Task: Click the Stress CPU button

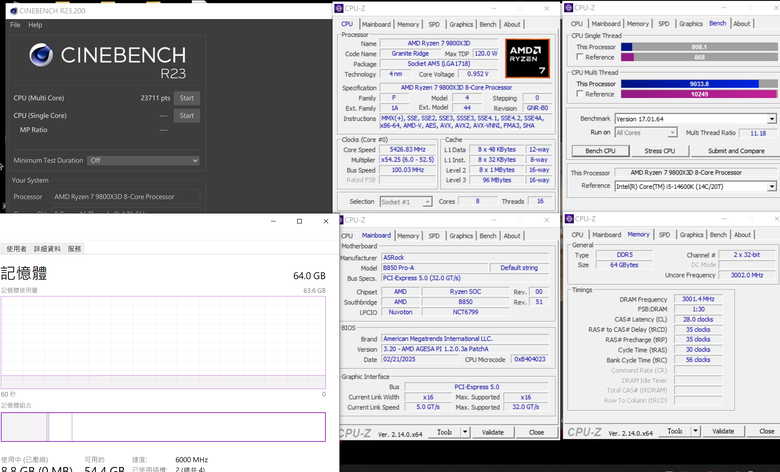Action: pos(660,151)
